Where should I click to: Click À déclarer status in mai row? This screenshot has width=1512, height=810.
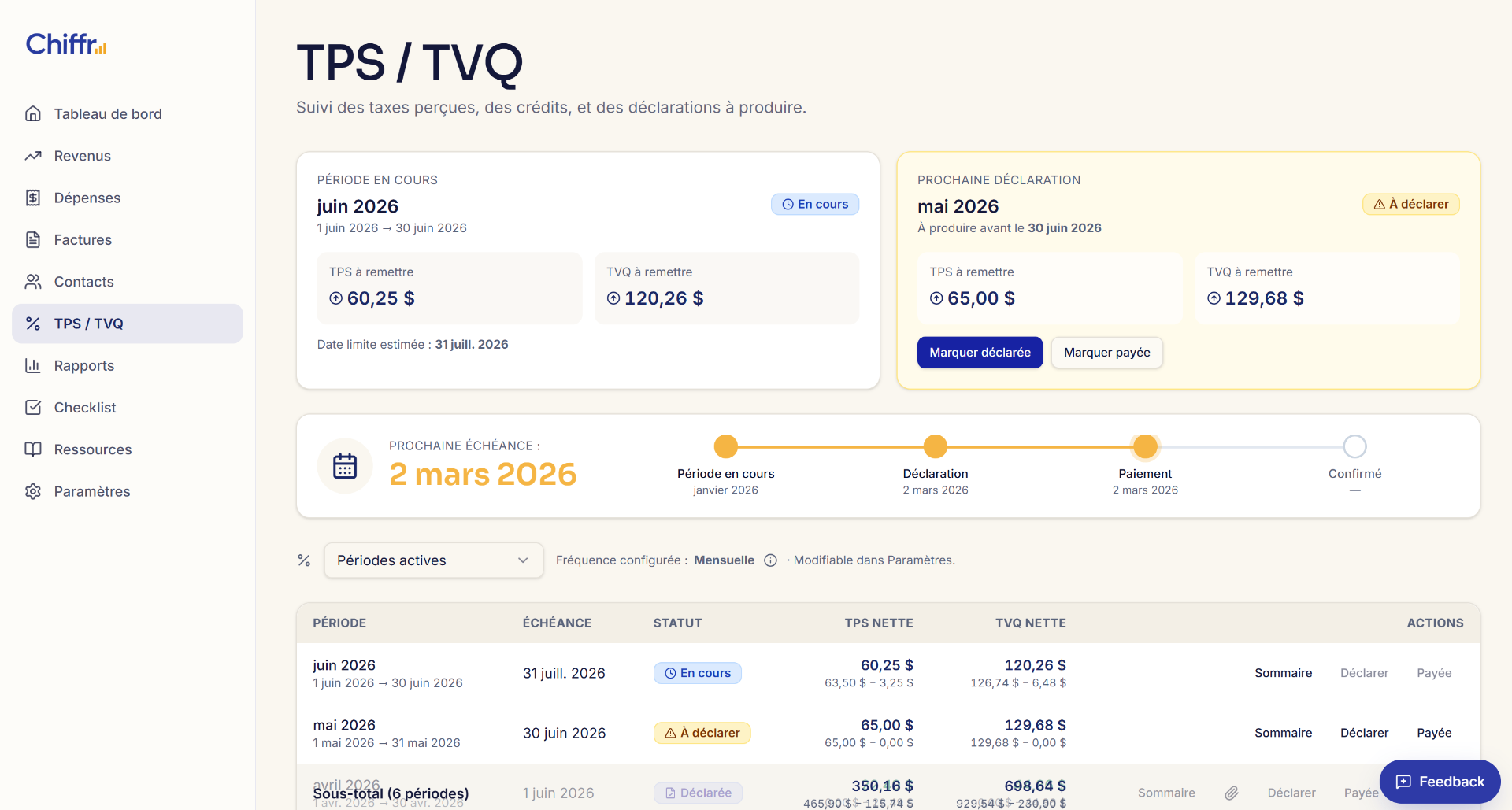(702, 733)
